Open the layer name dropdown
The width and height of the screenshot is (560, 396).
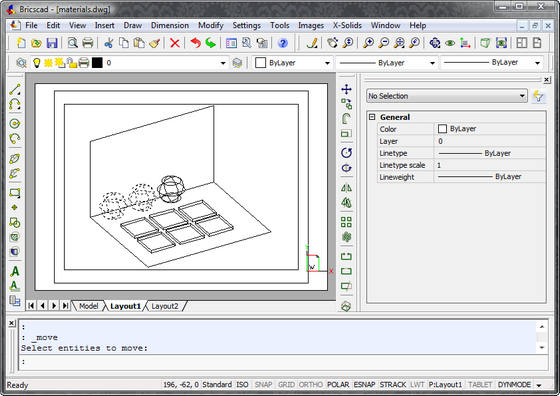click(x=223, y=63)
